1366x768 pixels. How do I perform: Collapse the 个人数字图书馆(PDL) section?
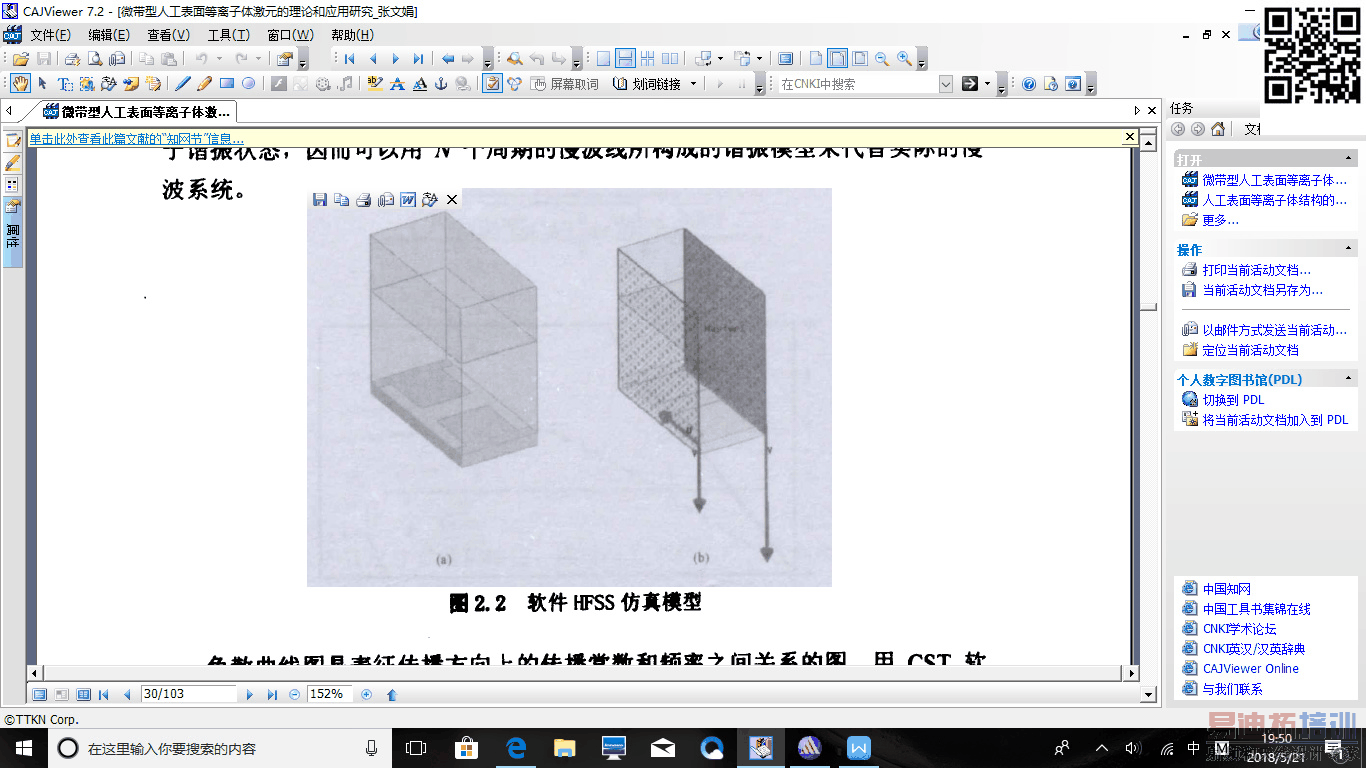tap(1349, 379)
